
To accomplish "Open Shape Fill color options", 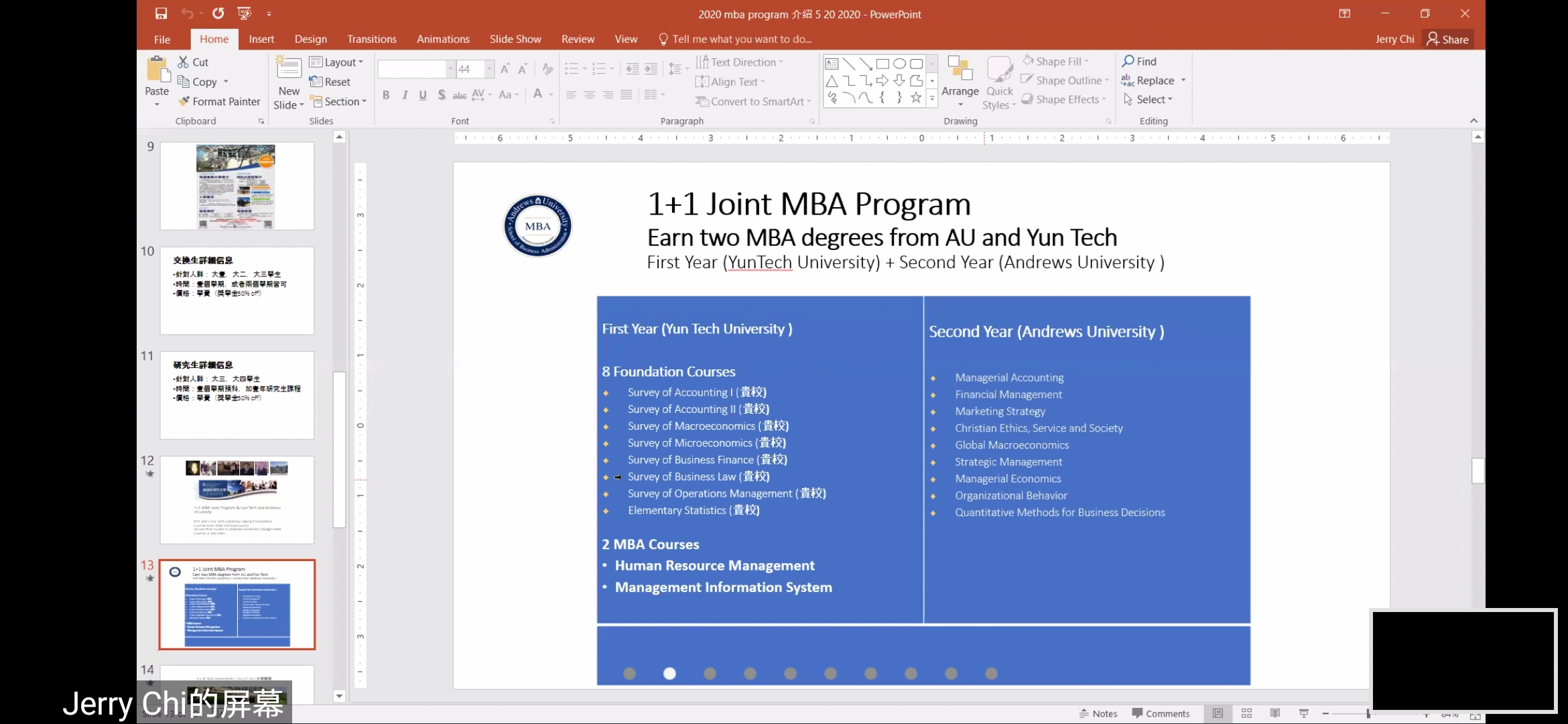I will tap(1055, 61).
